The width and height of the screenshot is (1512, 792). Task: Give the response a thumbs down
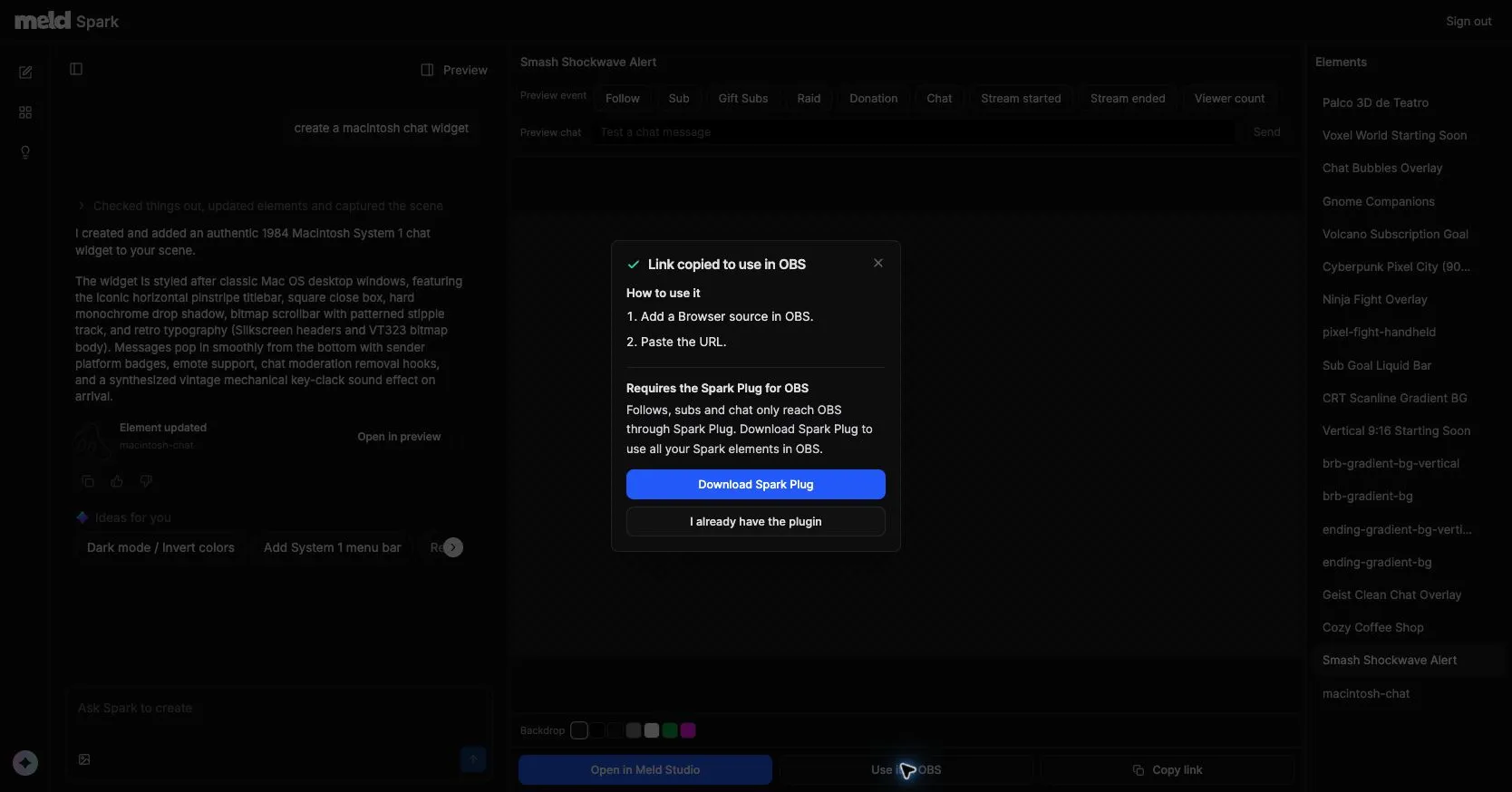tap(146, 481)
